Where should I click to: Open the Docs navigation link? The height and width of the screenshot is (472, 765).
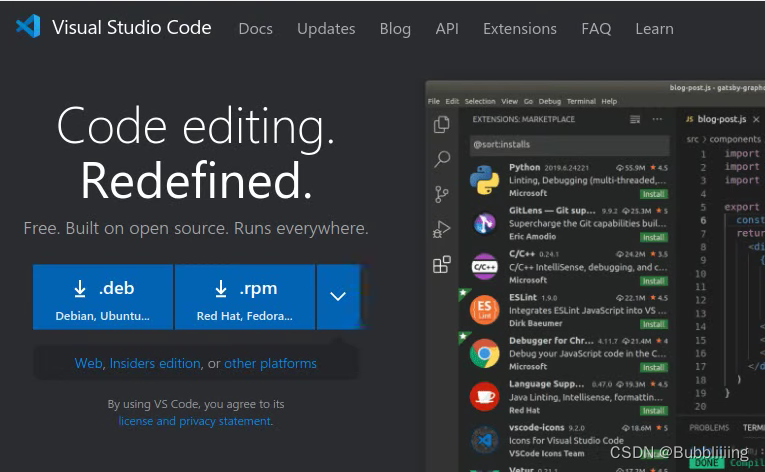(x=255, y=29)
